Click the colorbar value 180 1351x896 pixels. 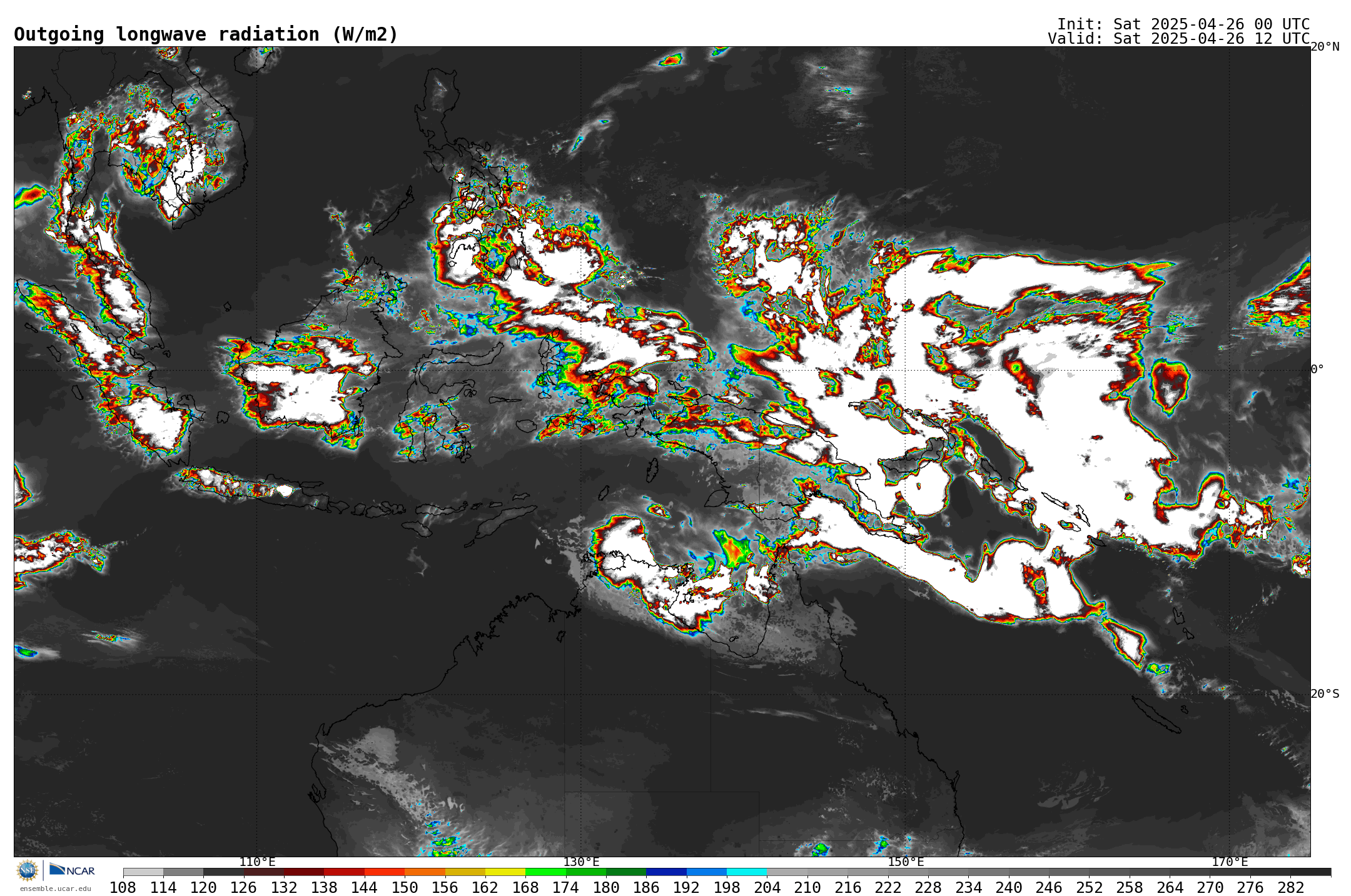pos(606,888)
